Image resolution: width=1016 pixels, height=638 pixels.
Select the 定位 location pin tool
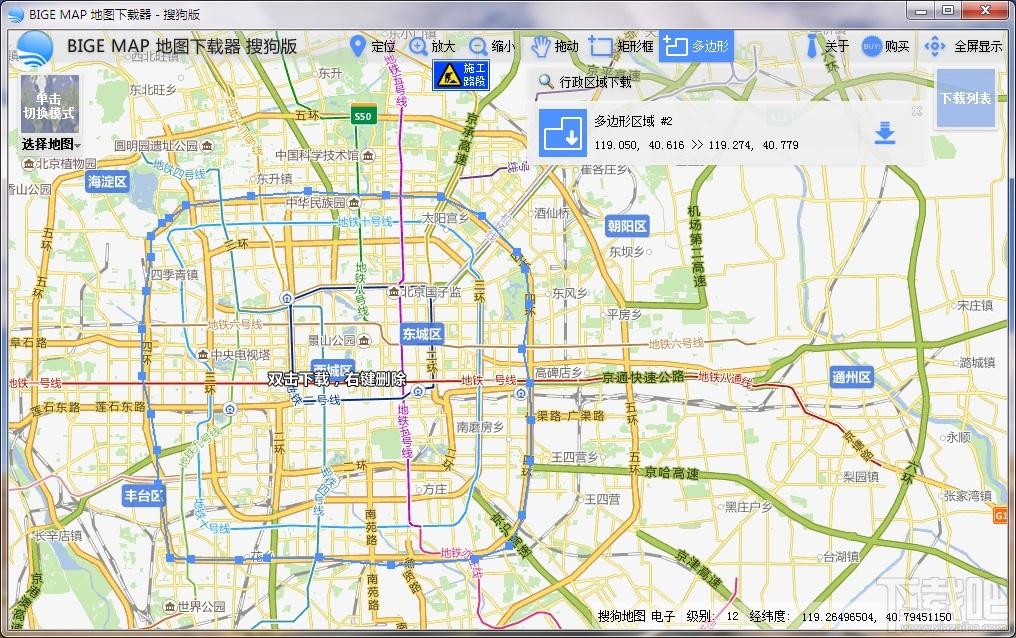point(373,46)
